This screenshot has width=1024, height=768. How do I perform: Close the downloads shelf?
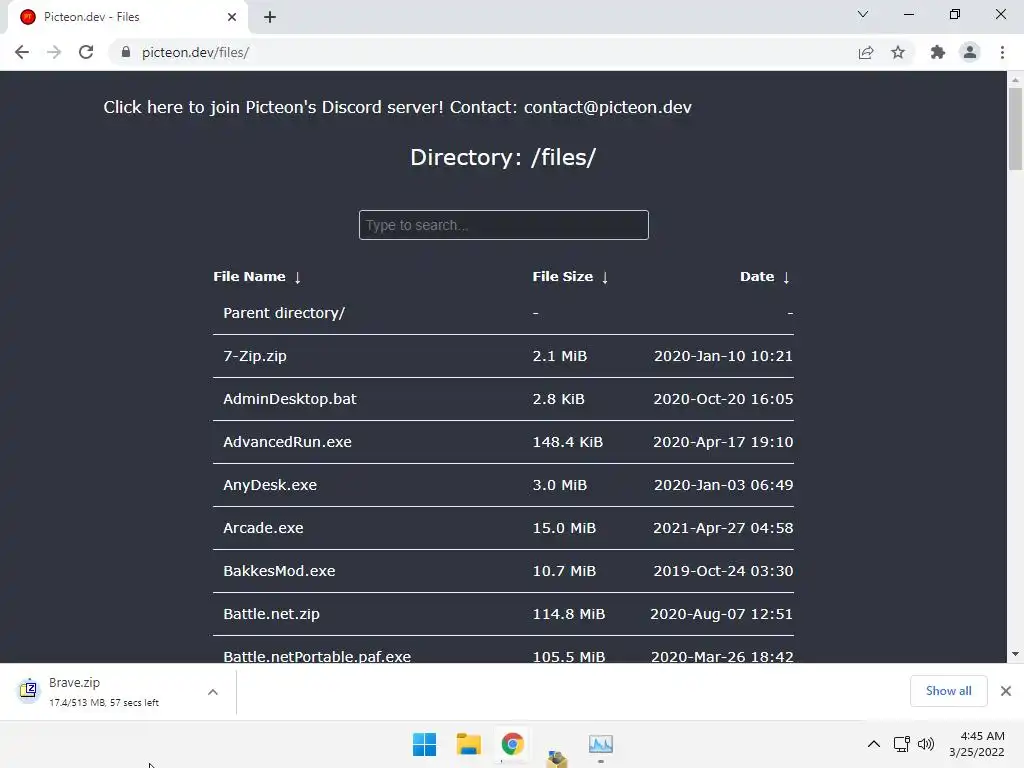(x=1006, y=691)
